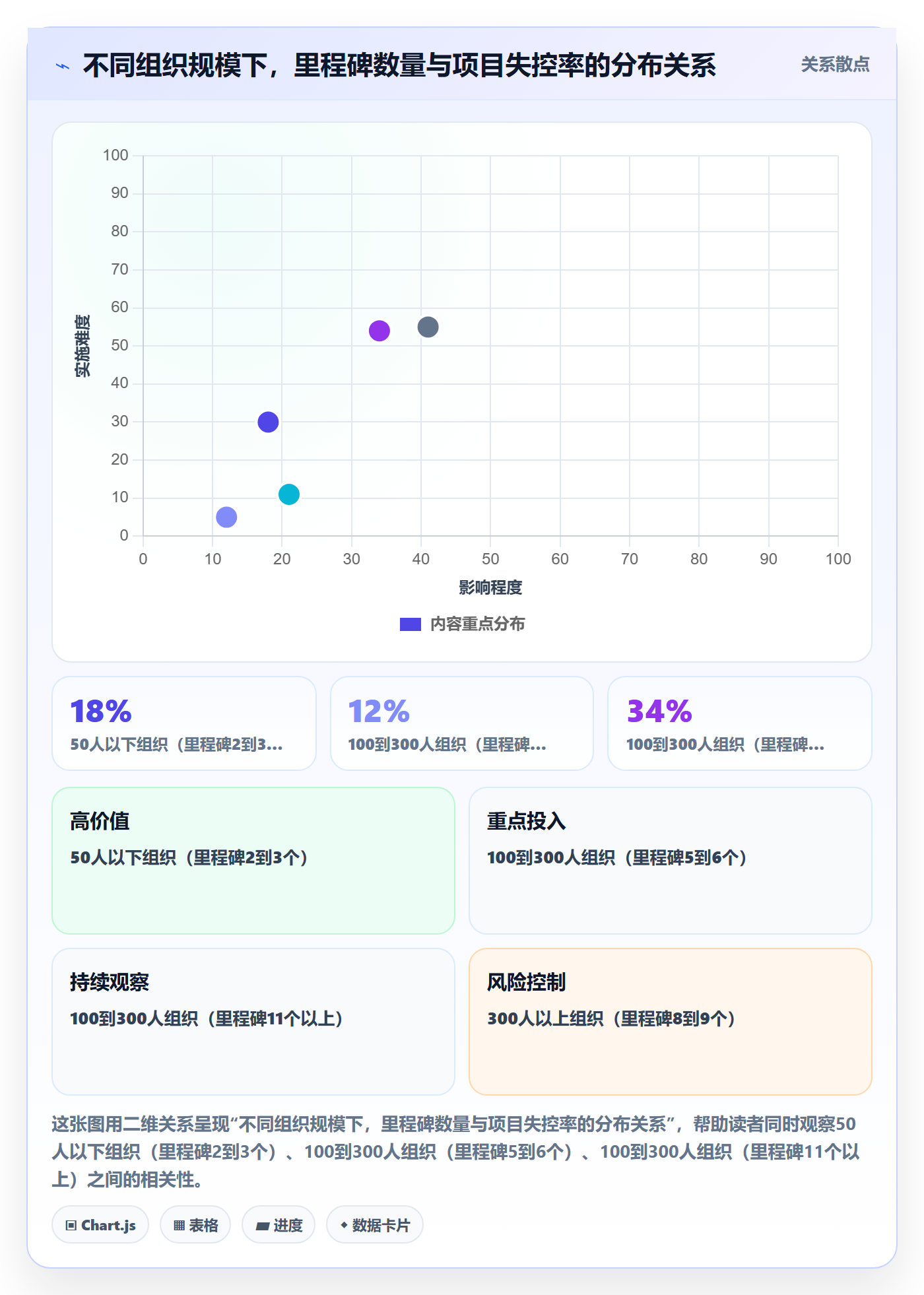
Task: Click the 内容重点分布 legend text
Action: (x=477, y=624)
